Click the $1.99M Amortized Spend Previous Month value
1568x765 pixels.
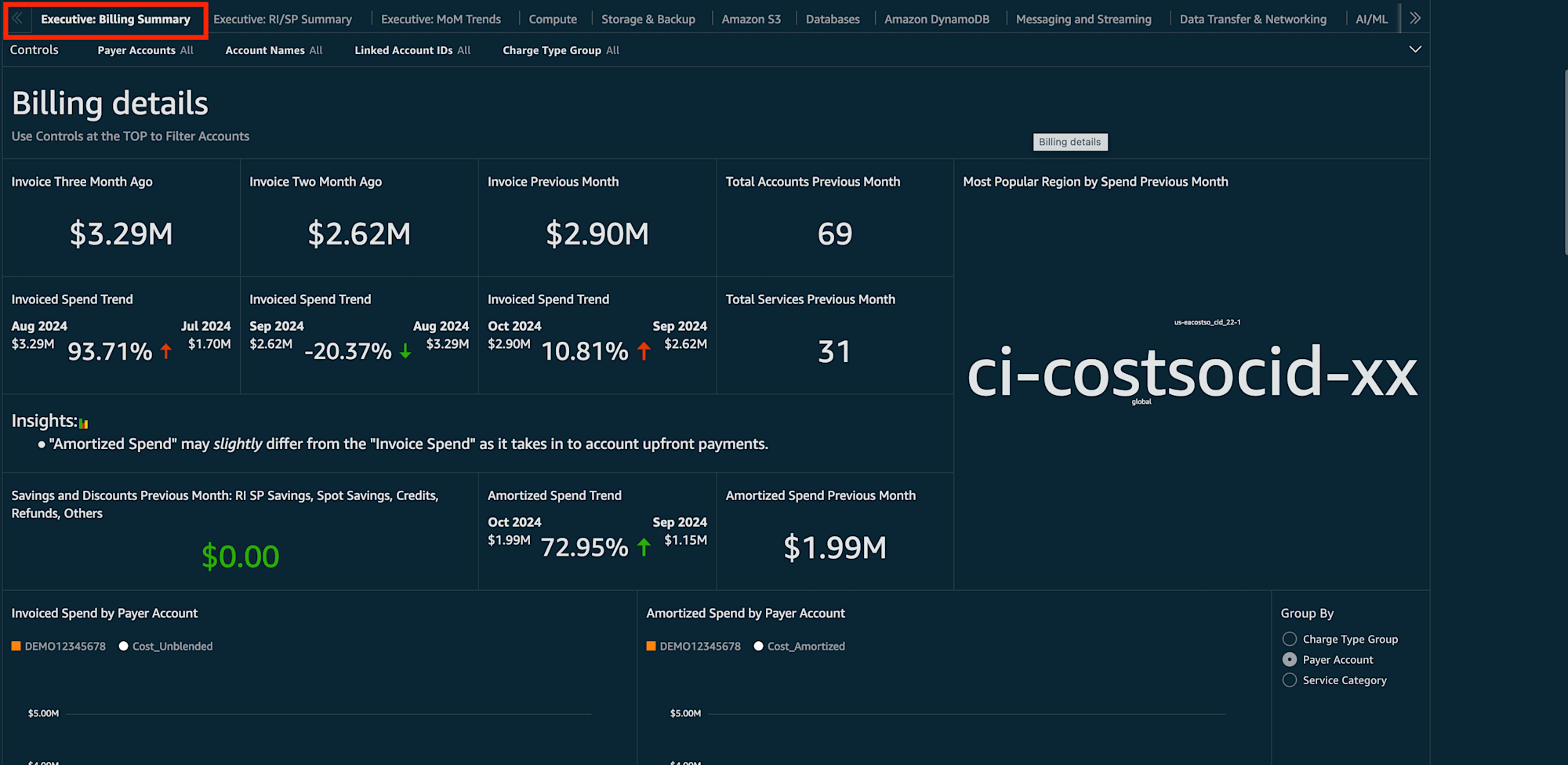click(835, 547)
